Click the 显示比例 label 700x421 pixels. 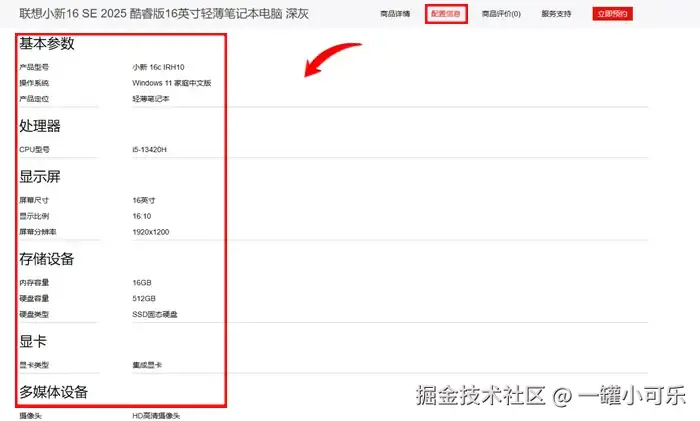click(x=34, y=216)
